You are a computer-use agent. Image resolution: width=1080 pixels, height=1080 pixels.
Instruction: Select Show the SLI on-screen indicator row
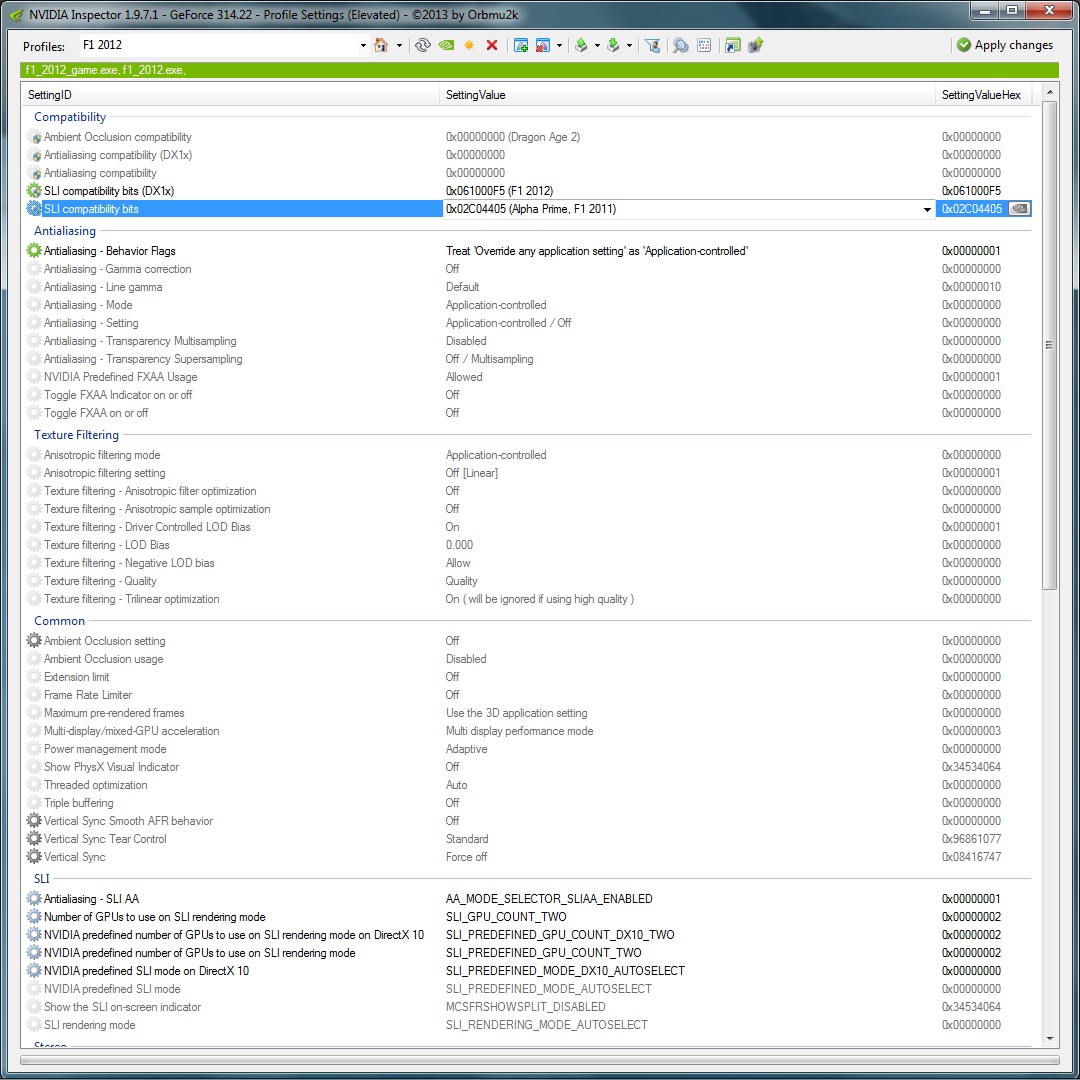point(528,1007)
